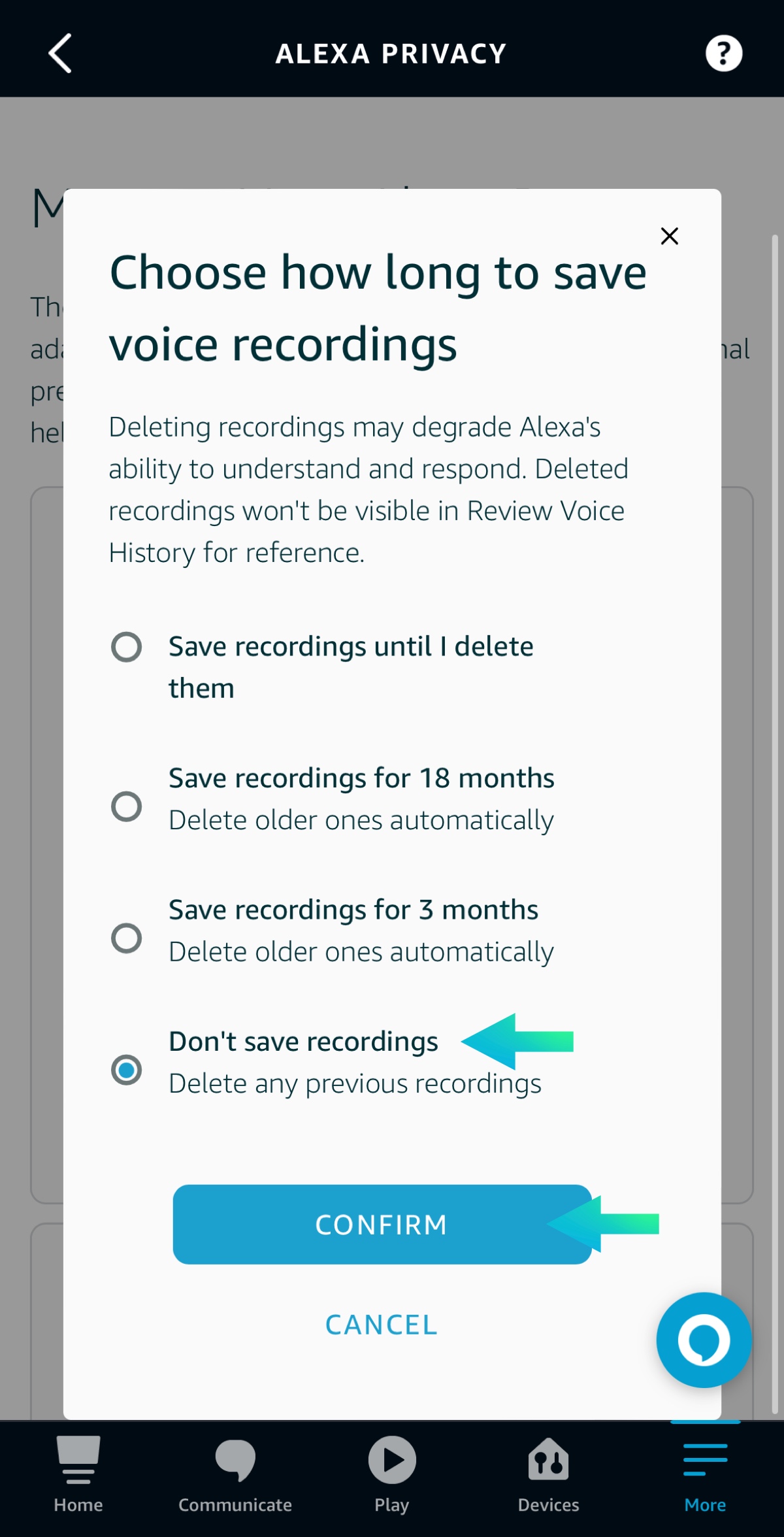Select Save recordings until I delete them
784x1537 pixels.
tap(127, 647)
